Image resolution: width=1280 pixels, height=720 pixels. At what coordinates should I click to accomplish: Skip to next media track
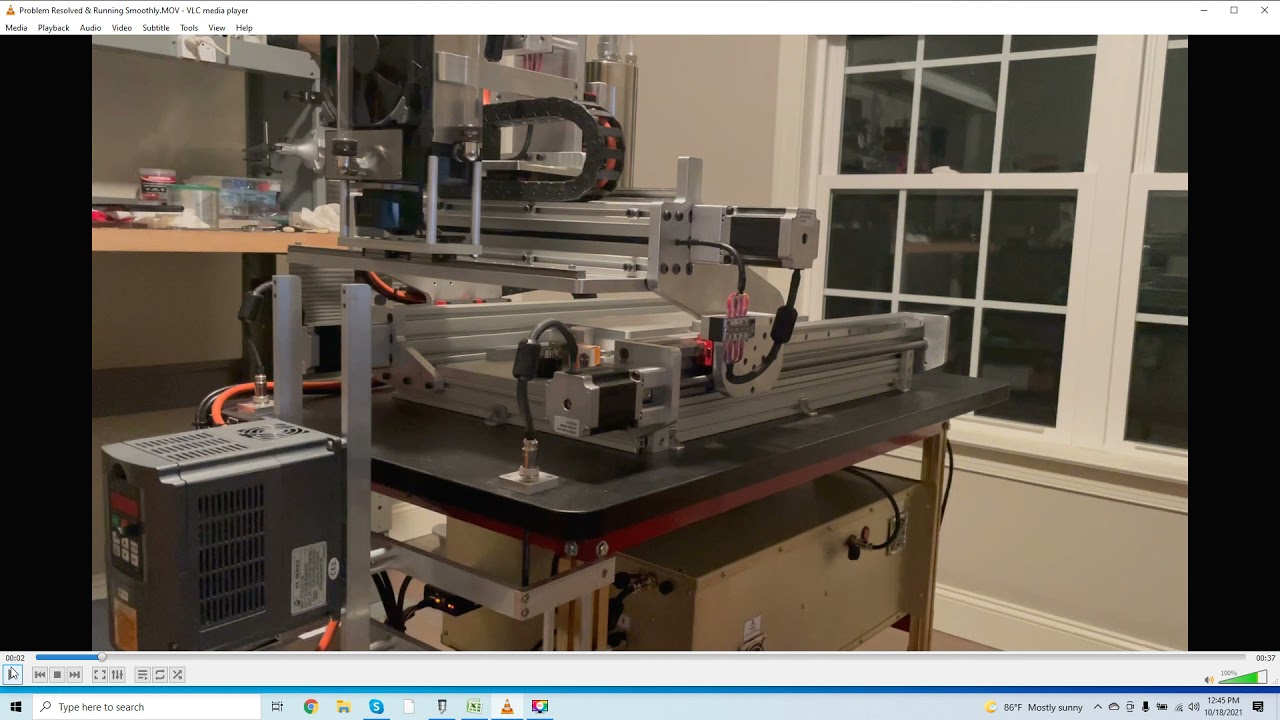point(74,675)
